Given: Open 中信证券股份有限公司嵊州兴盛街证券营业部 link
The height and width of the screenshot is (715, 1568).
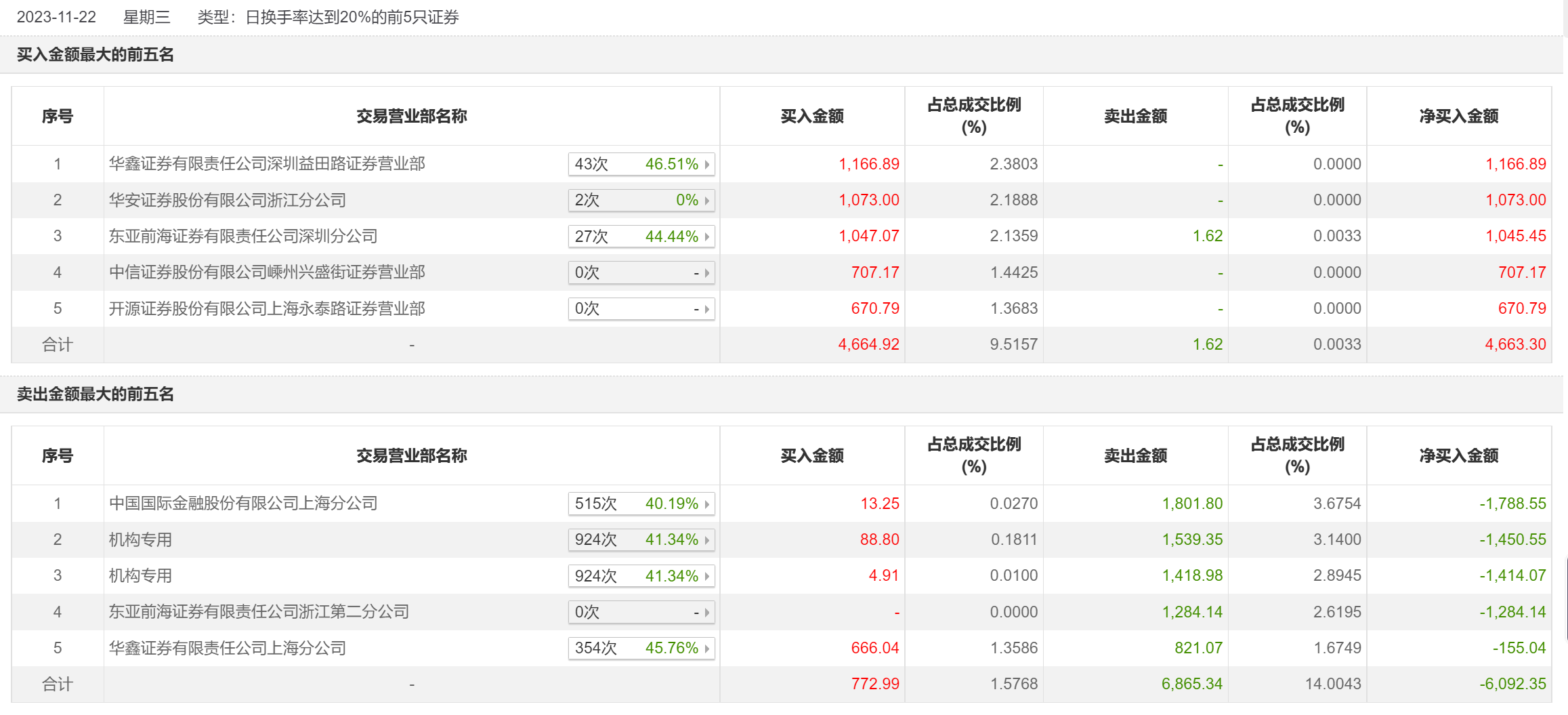Looking at the screenshot, I should coord(267,272).
